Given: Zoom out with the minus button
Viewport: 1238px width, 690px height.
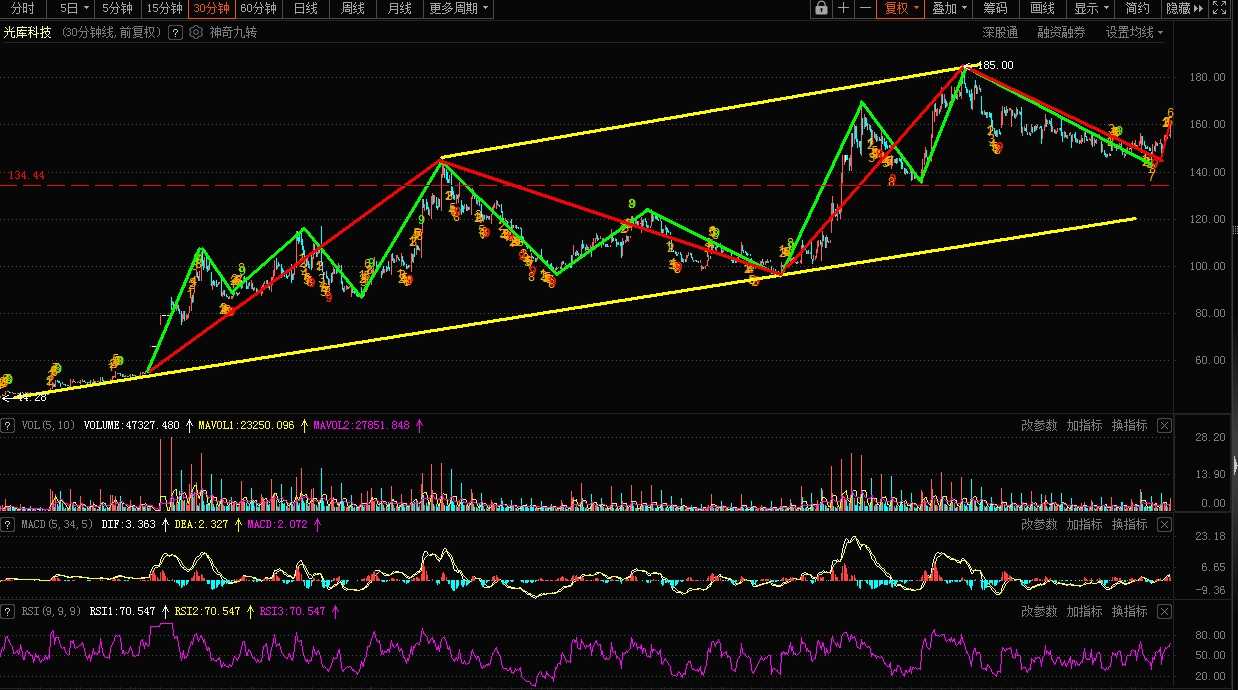Looking at the screenshot, I should point(865,8).
